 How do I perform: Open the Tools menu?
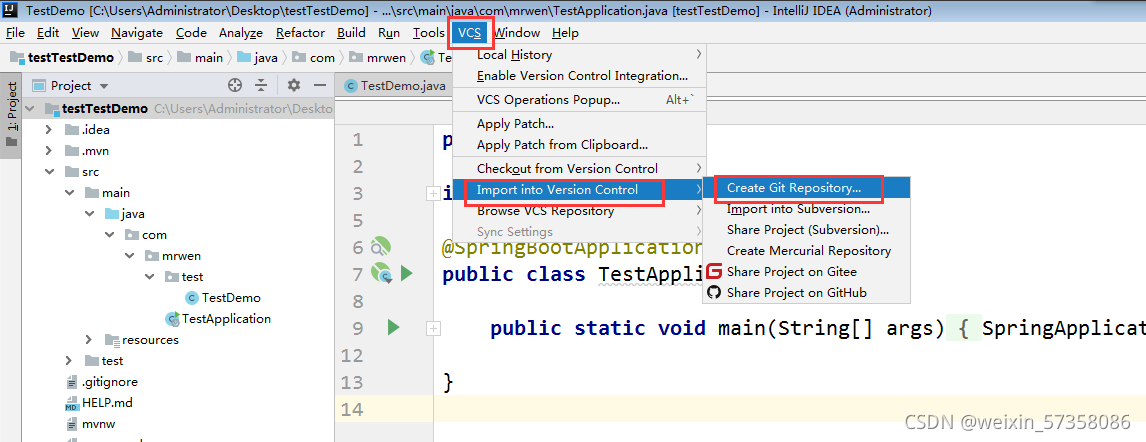tap(428, 33)
